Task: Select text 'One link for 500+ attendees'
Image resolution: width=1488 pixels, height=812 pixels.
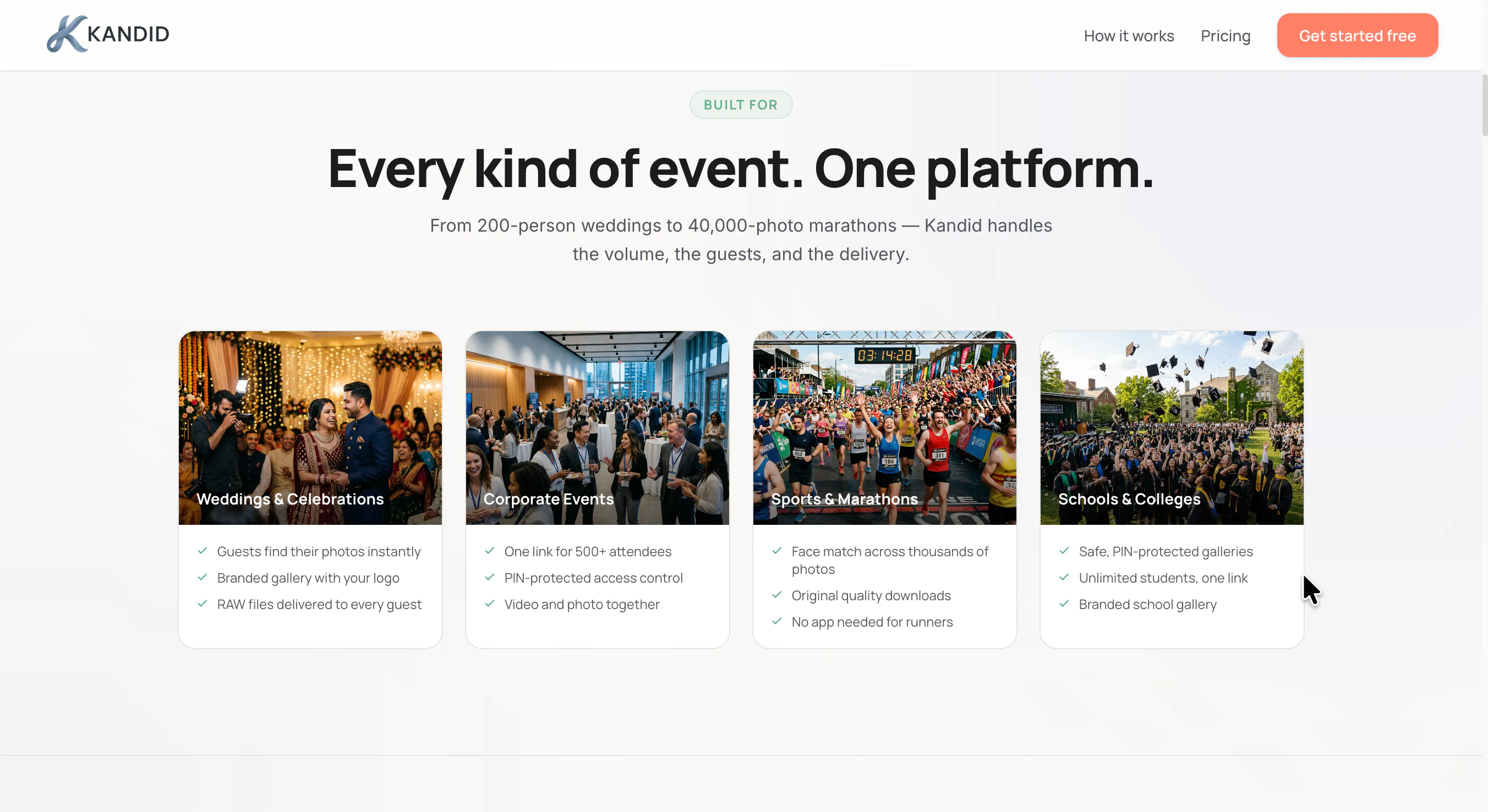Action: point(588,552)
